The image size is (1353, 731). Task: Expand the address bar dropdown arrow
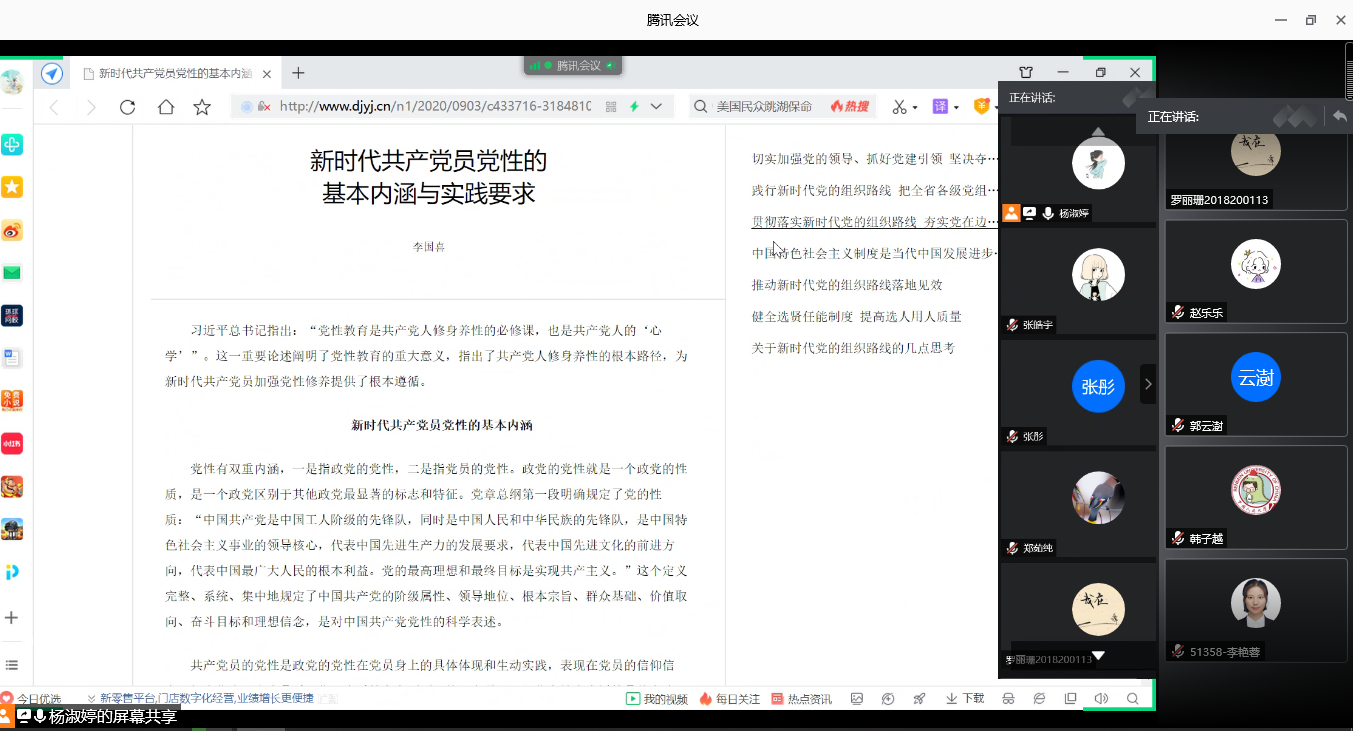coord(656,106)
